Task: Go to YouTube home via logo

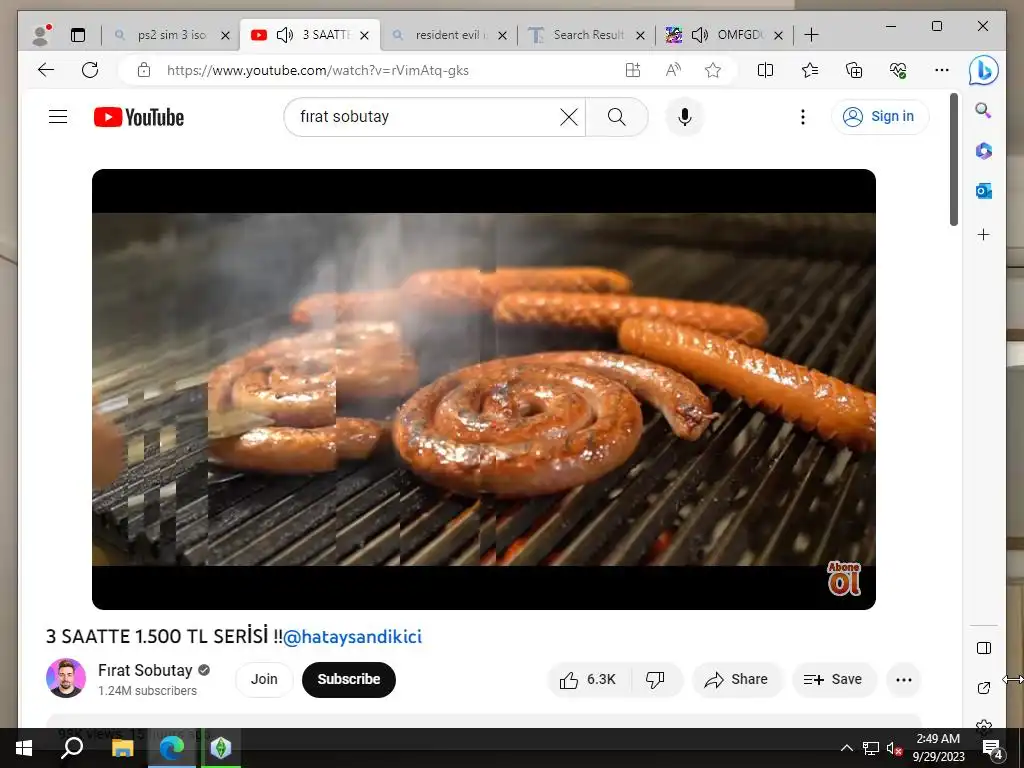Action: [x=139, y=118]
